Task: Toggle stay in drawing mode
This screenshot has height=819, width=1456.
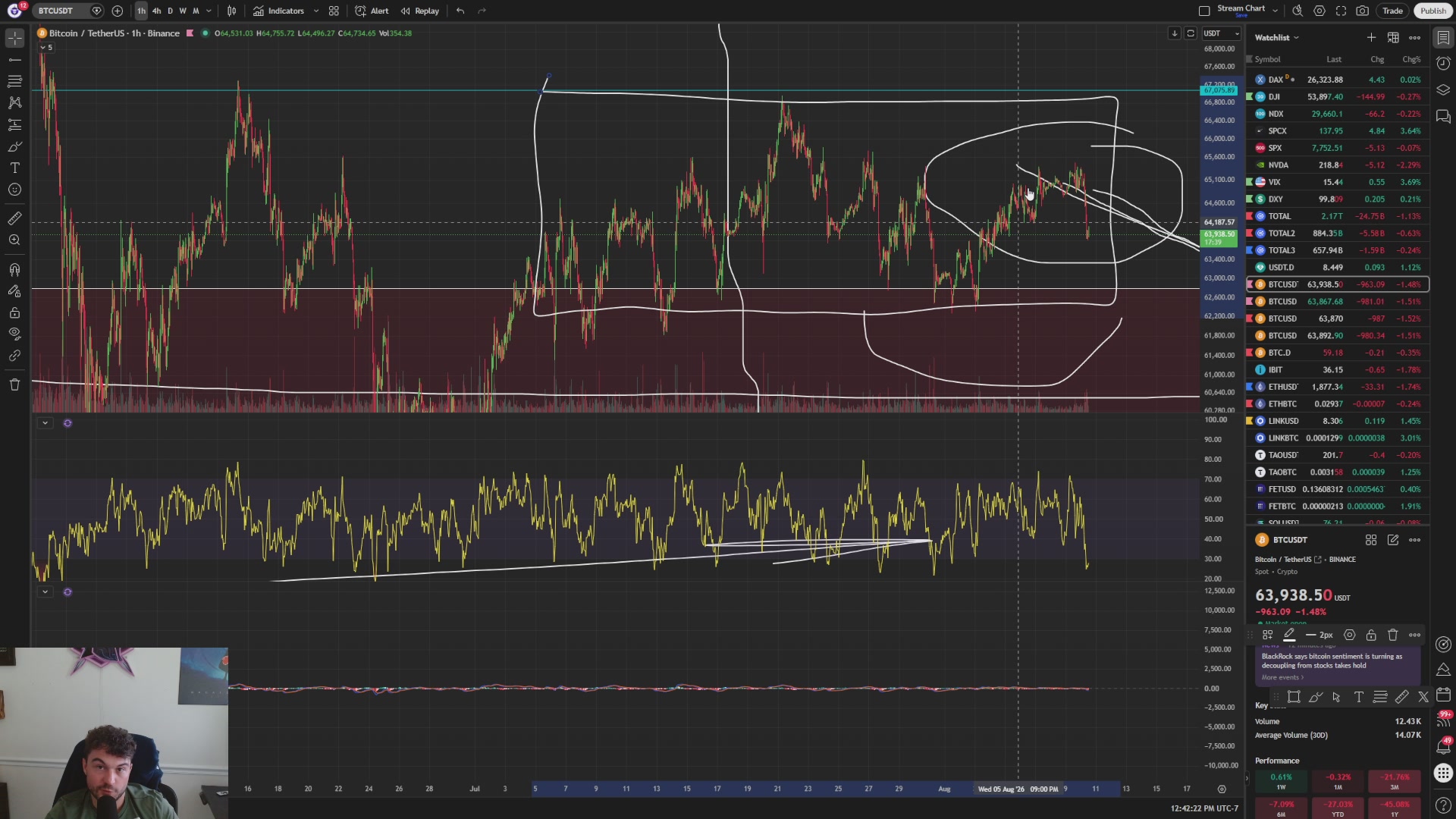Action: coord(14,291)
